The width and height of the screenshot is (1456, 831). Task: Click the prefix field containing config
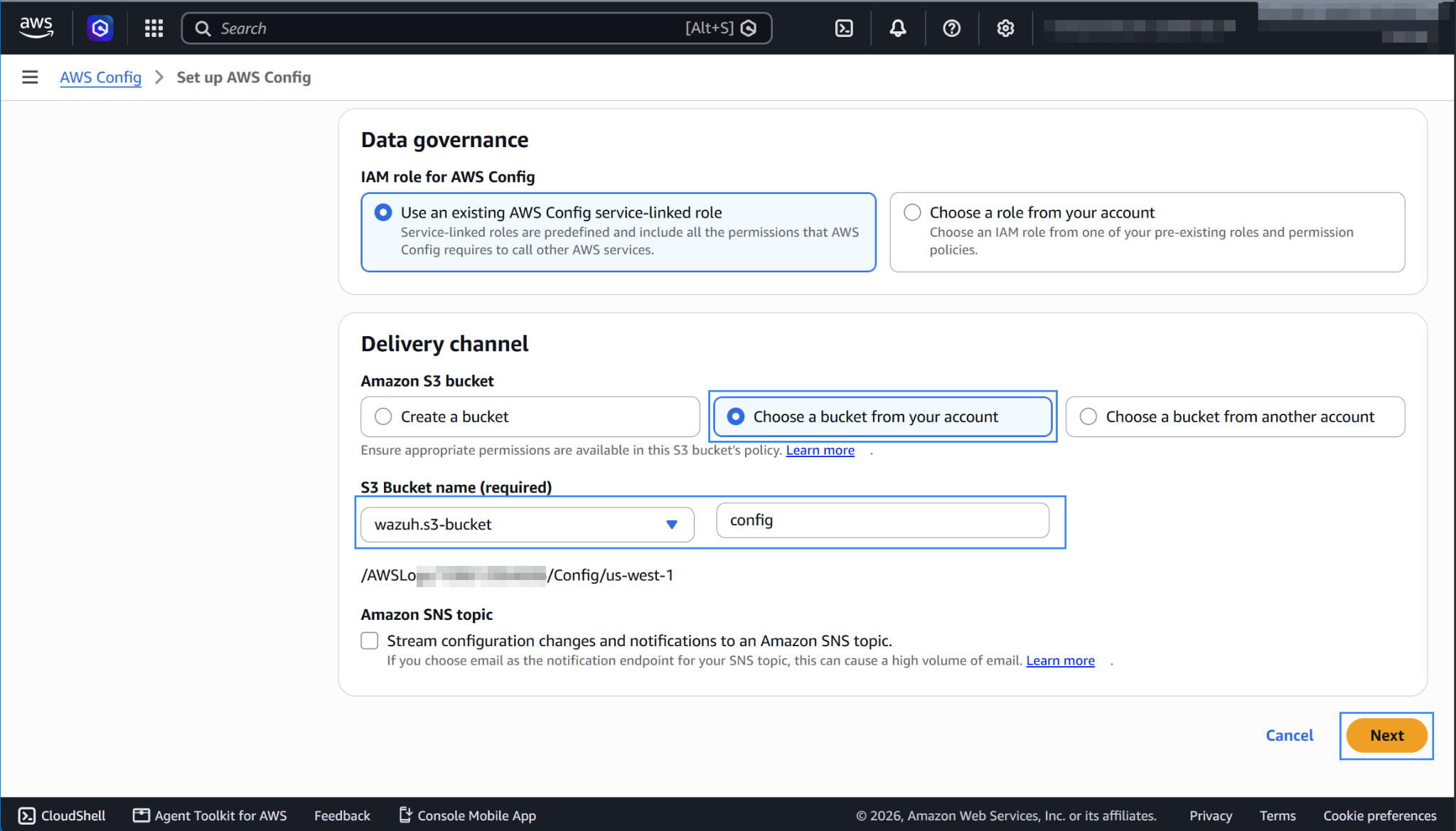click(882, 520)
